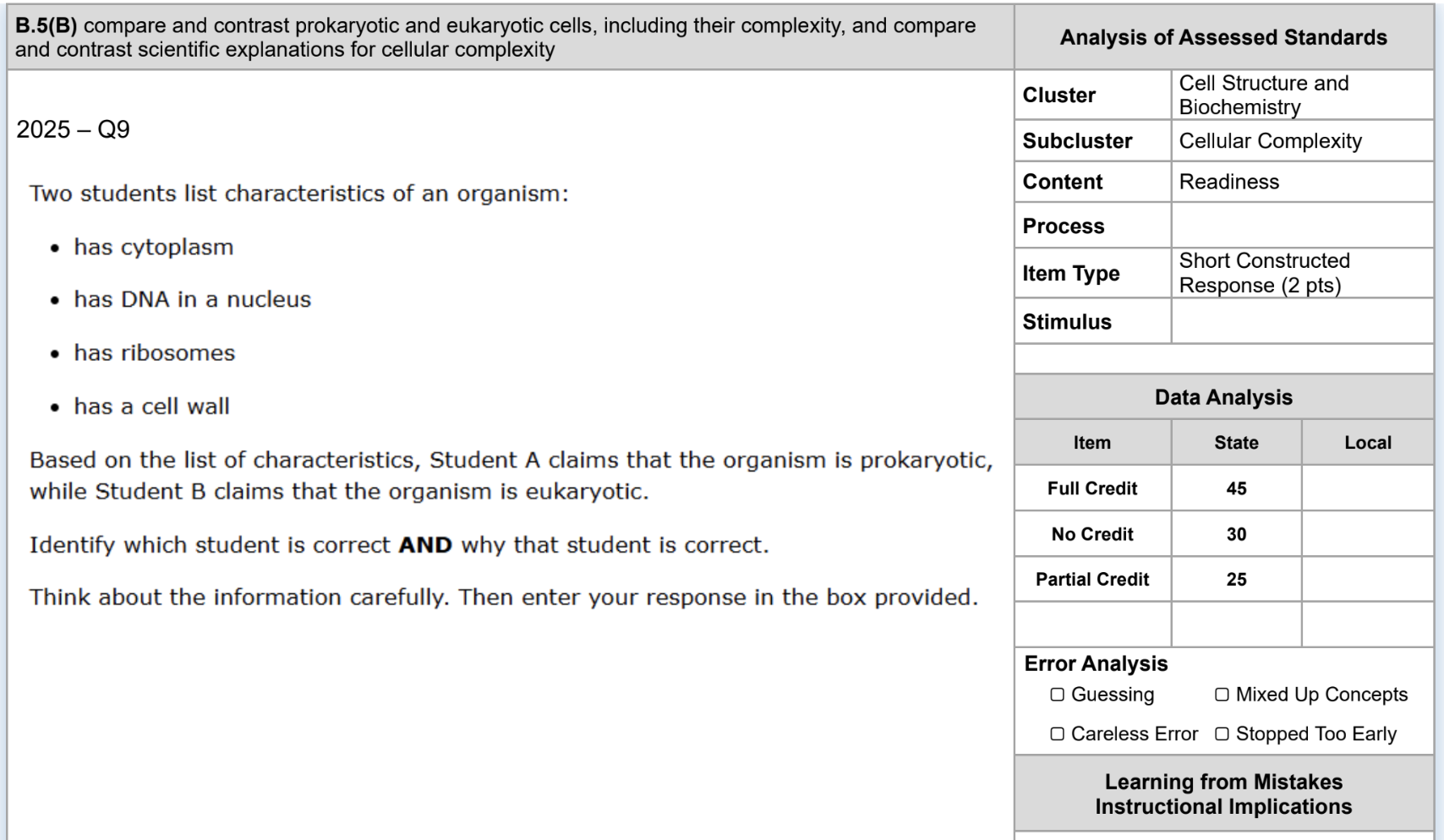Select the B.5(B) standard code text
Screen dimensions: 1444x840
(x=46, y=25)
